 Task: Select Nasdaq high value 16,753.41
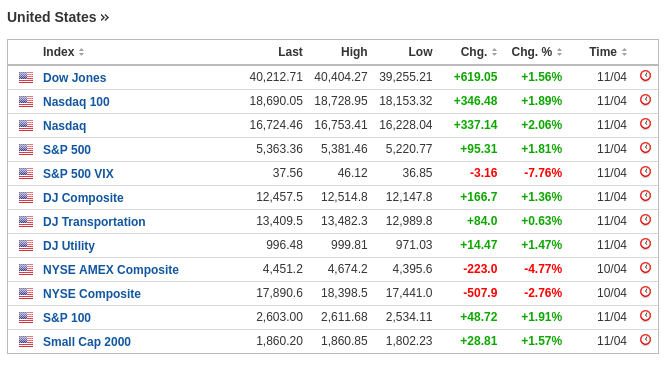tap(341, 125)
